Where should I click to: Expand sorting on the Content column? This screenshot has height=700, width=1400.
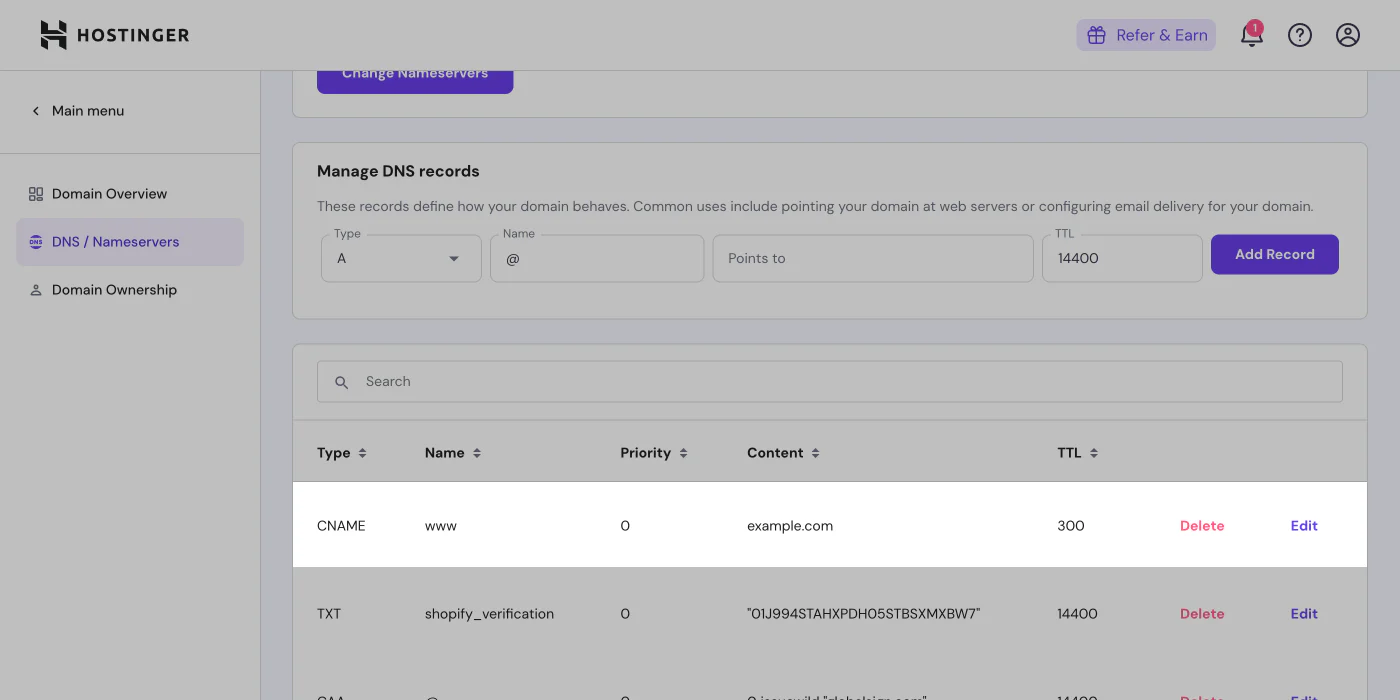point(816,452)
